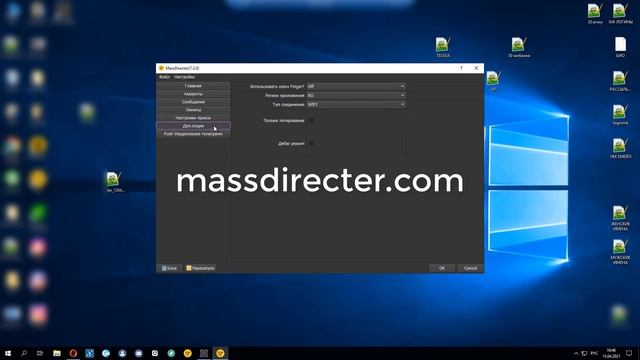640x360 pixels.
Task: Close the MassDirecter window
Action: point(476,68)
